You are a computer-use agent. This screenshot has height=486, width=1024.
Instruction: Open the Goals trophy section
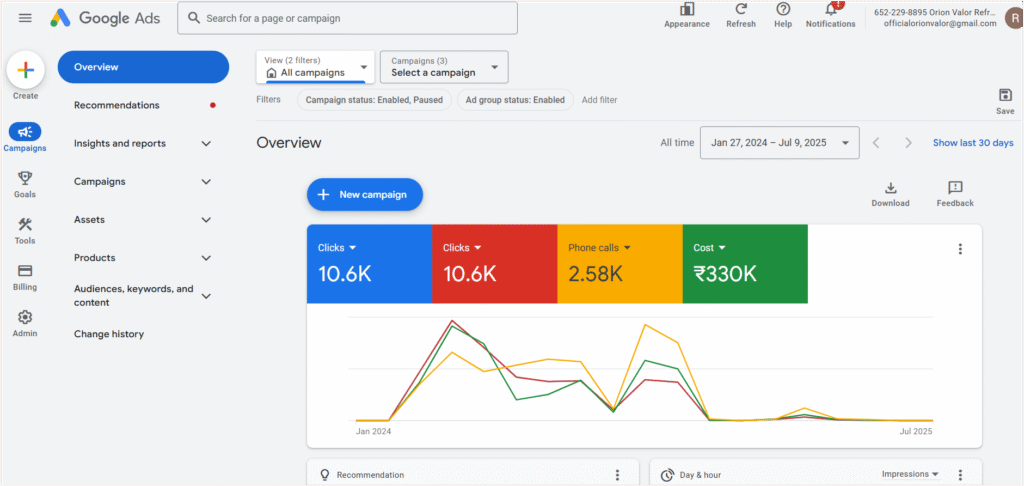point(25,184)
